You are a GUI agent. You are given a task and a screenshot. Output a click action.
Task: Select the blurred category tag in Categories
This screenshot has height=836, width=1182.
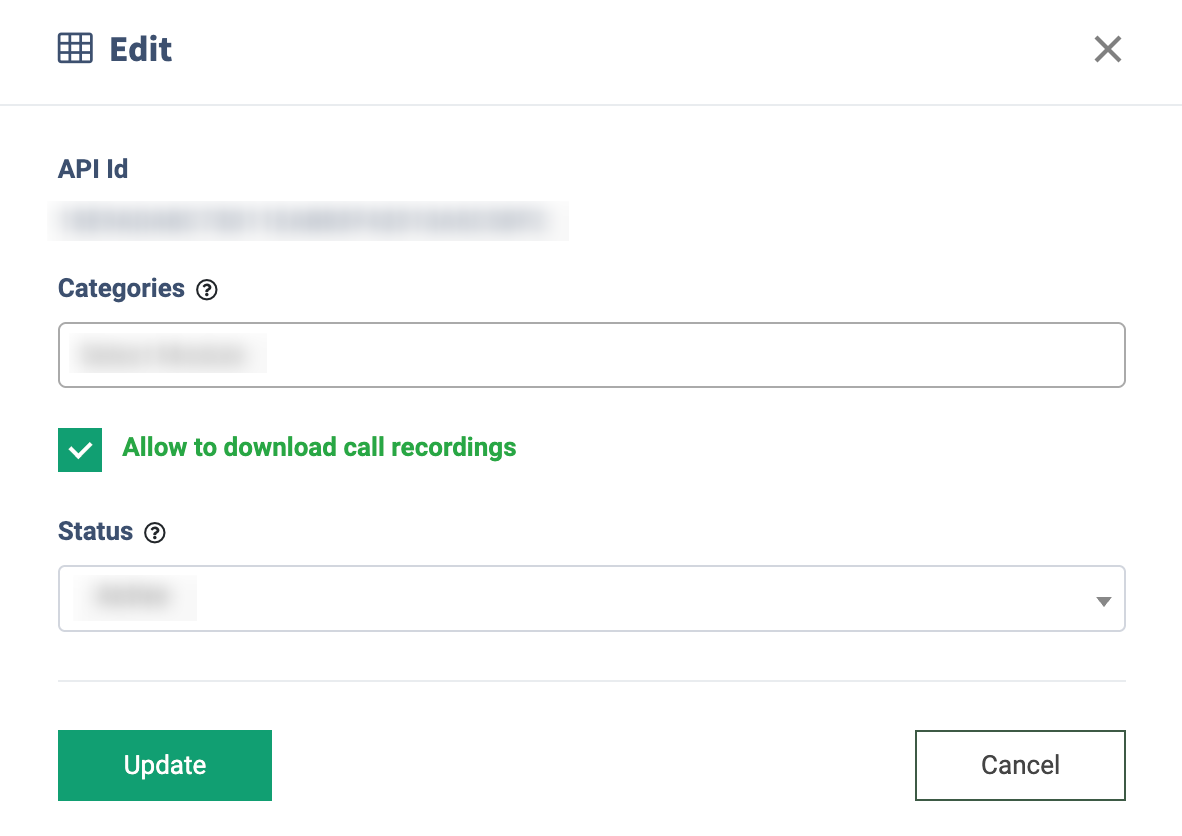click(x=168, y=354)
